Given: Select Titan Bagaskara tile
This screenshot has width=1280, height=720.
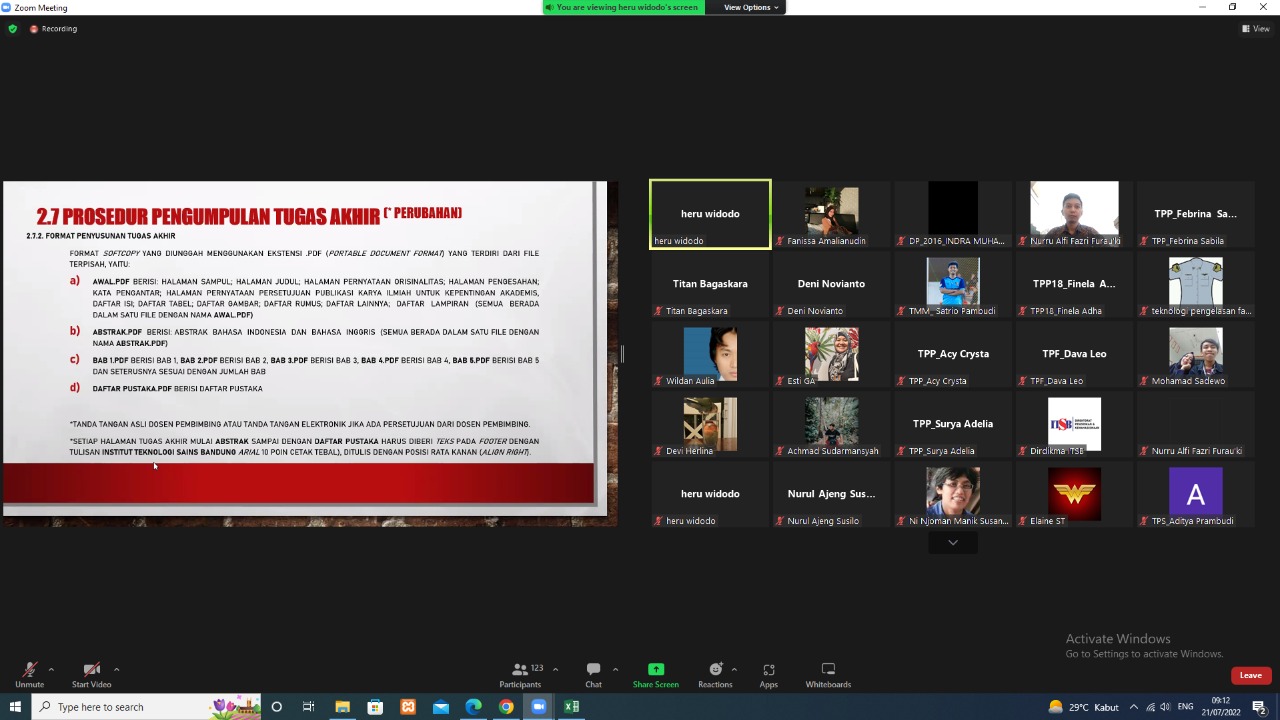Looking at the screenshot, I should tap(710, 283).
